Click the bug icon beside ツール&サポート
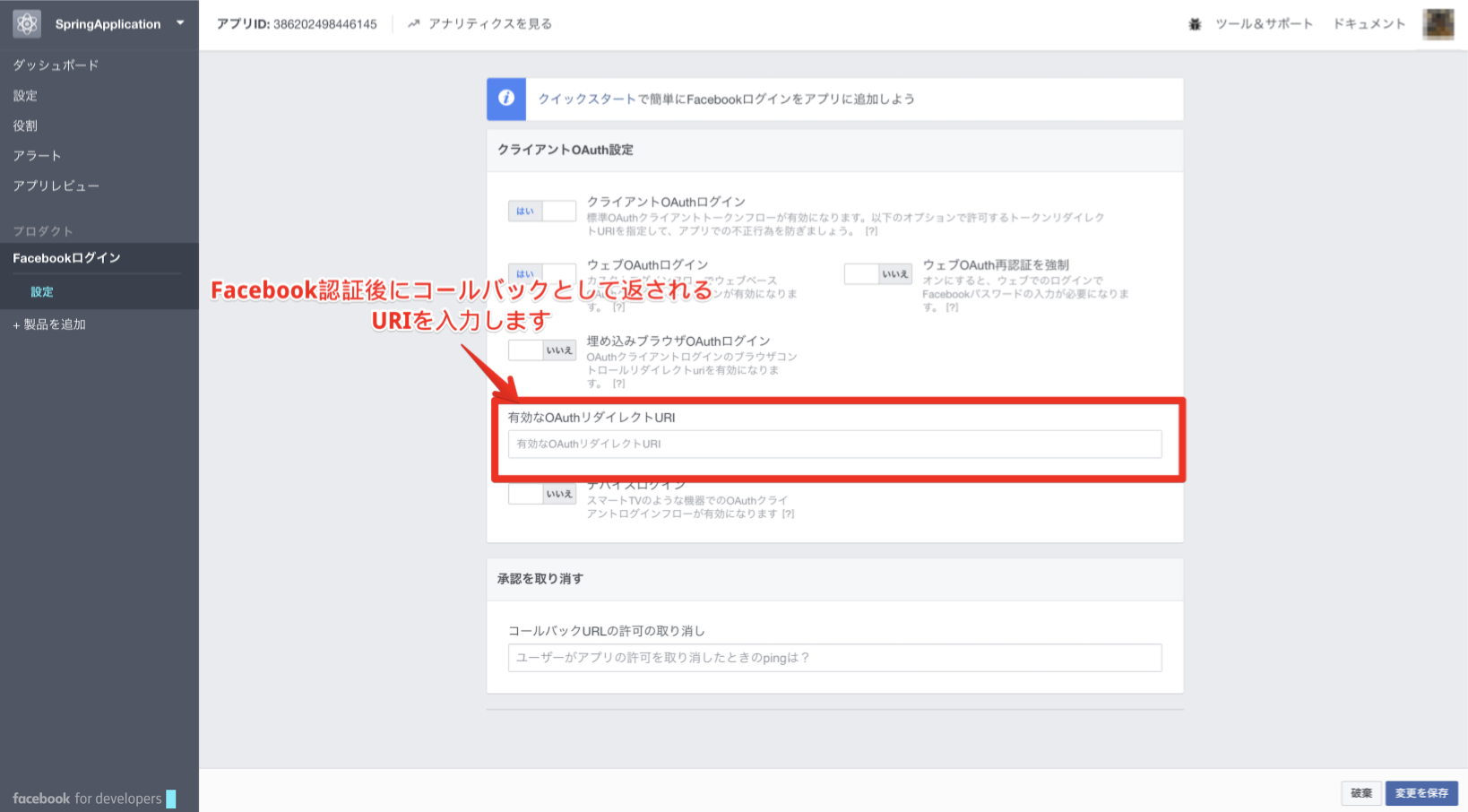1468x812 pixels. (x=1195, y=24)
